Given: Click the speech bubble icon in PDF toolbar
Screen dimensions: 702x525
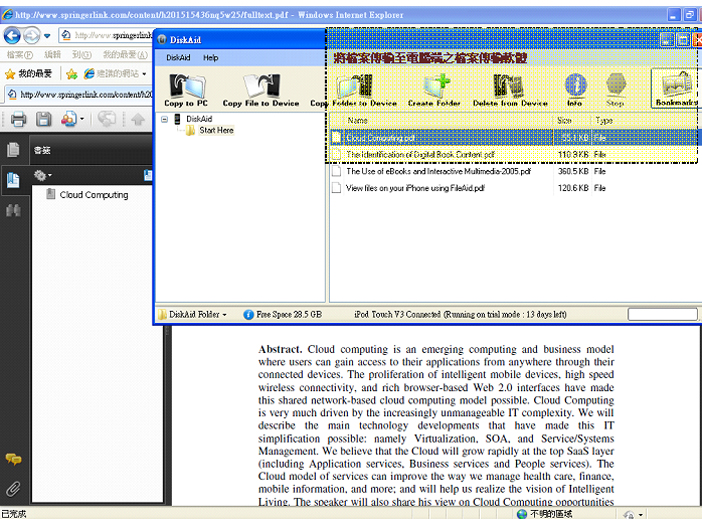Looking at the screenshot, I should [107, 120].
